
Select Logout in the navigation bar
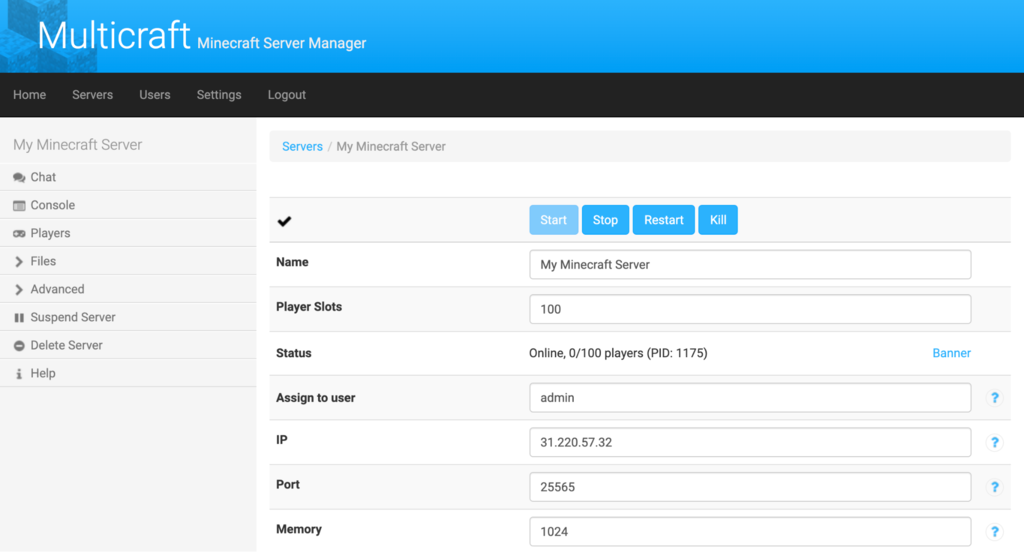(287, 95)
